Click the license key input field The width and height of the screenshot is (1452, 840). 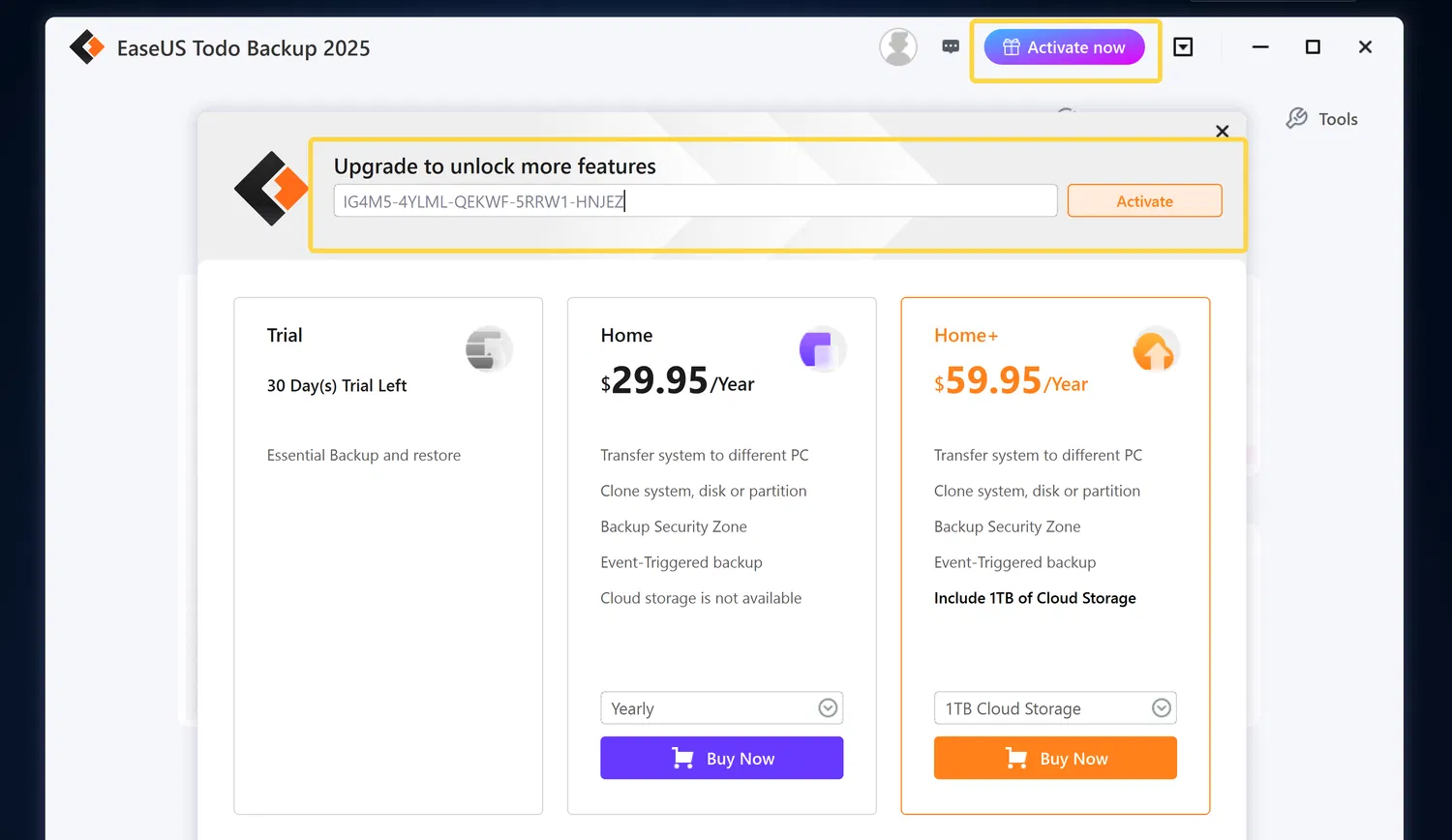(x=694, y=200)
